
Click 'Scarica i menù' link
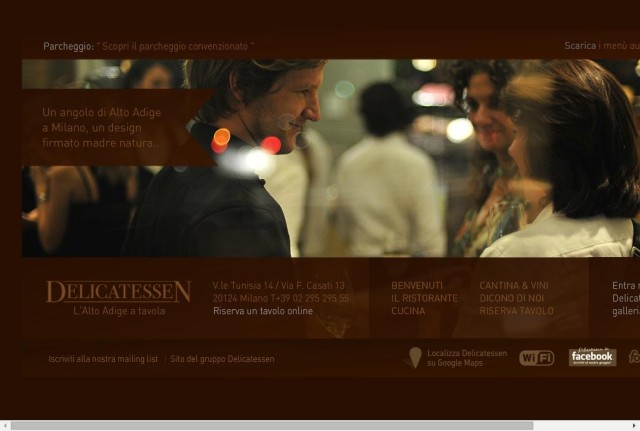tap(602, 46)
